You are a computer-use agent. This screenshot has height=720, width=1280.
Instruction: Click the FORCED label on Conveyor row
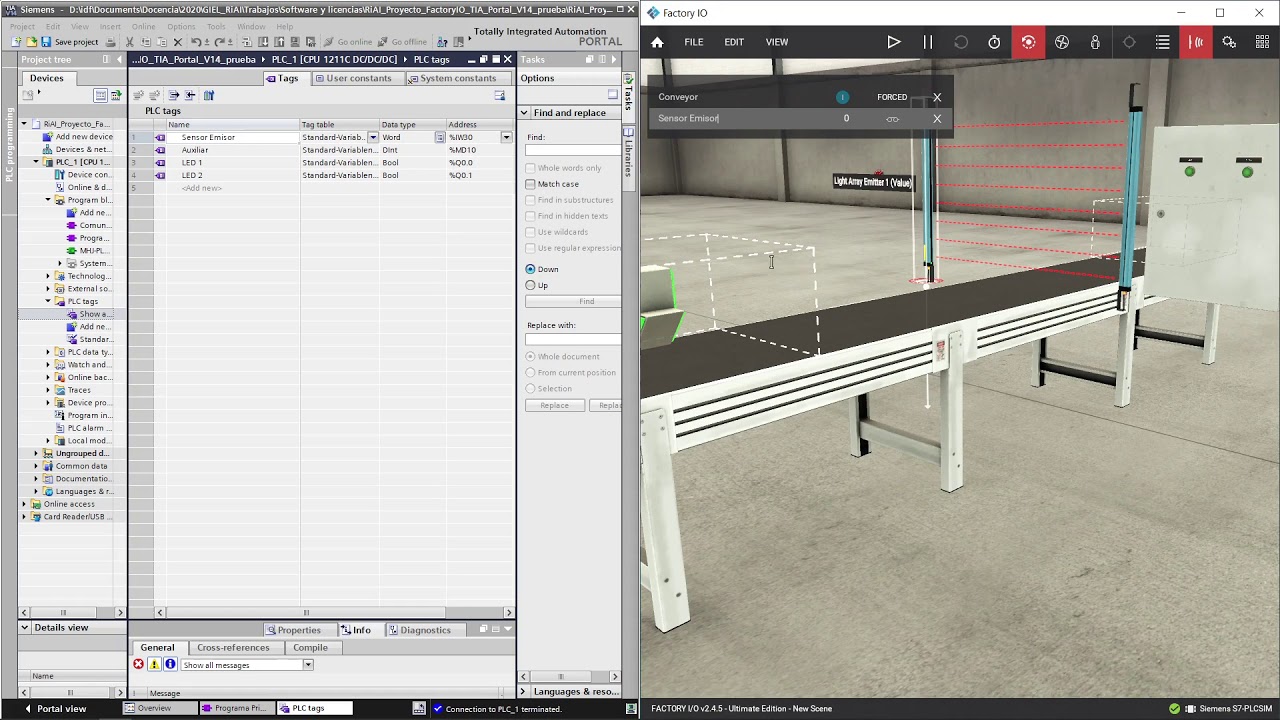[x=892, y=97]
